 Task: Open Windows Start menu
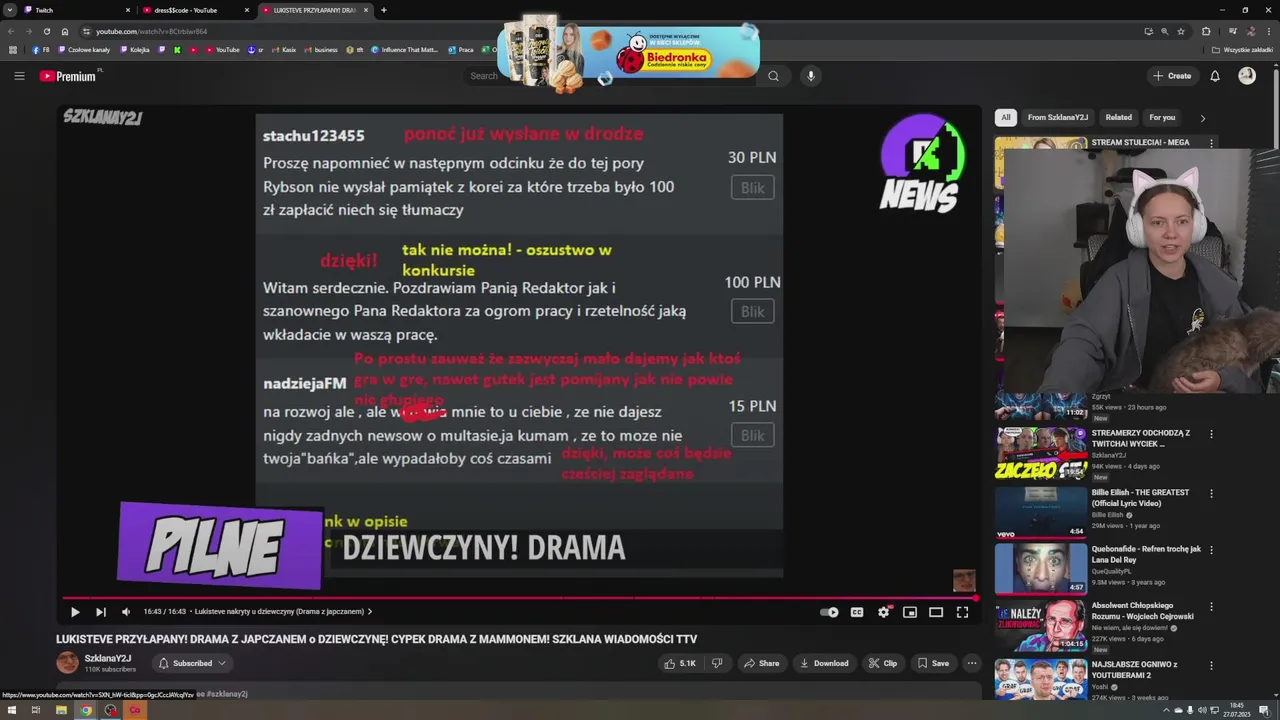[x=11, y=710]
